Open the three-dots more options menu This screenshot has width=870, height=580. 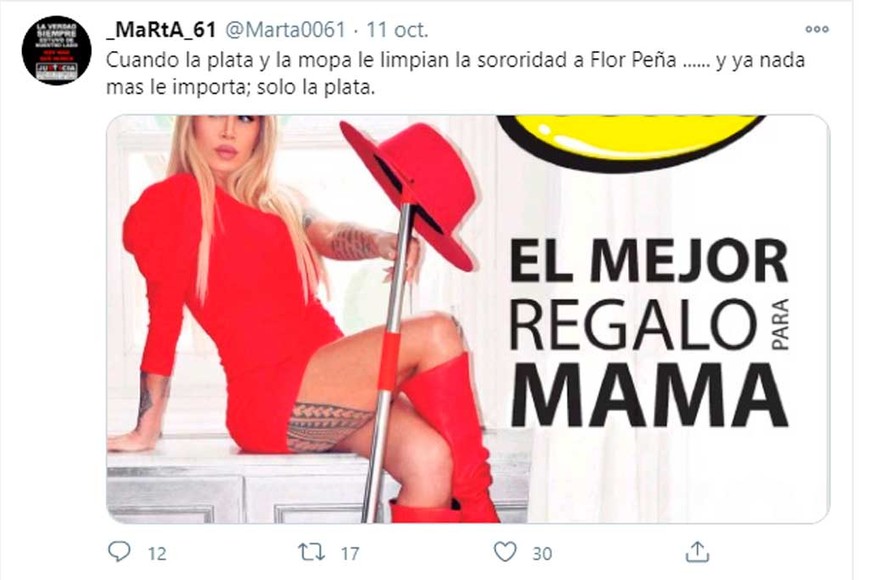point(817,29)
